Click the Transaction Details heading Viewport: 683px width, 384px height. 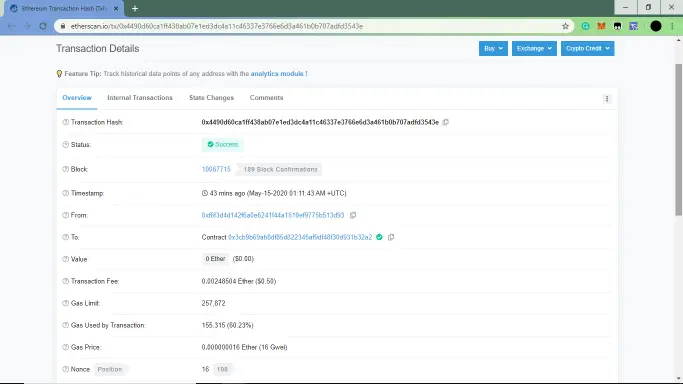point(98,49)
